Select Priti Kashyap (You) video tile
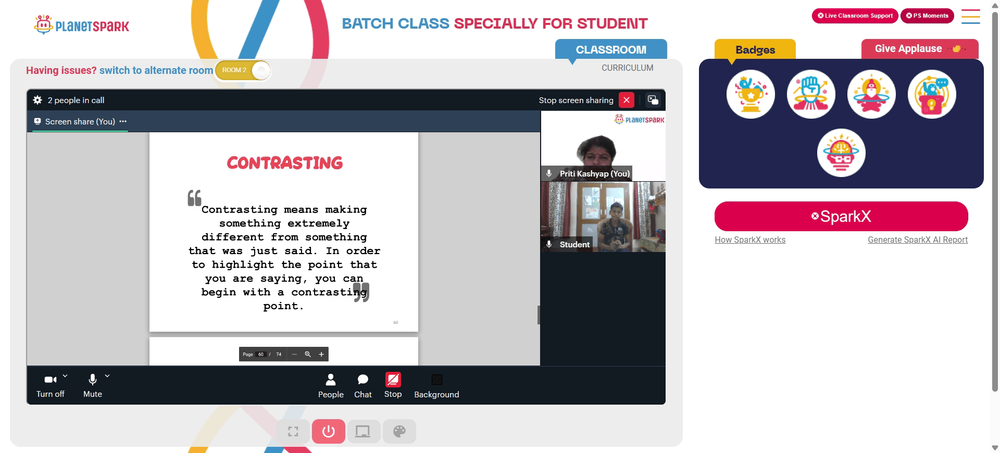1000x453 pixels. click(x=603, y=145)
